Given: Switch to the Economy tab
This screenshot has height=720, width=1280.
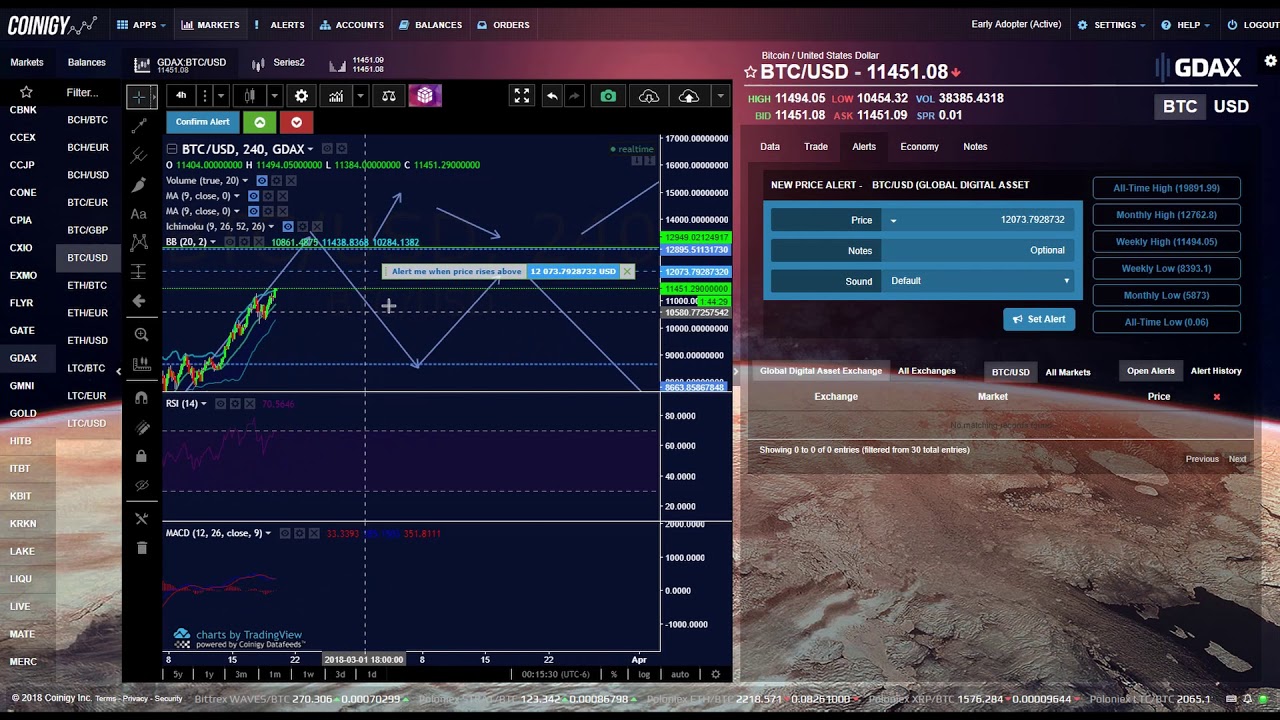Looking at the screenshot, I should coord(919,147).
